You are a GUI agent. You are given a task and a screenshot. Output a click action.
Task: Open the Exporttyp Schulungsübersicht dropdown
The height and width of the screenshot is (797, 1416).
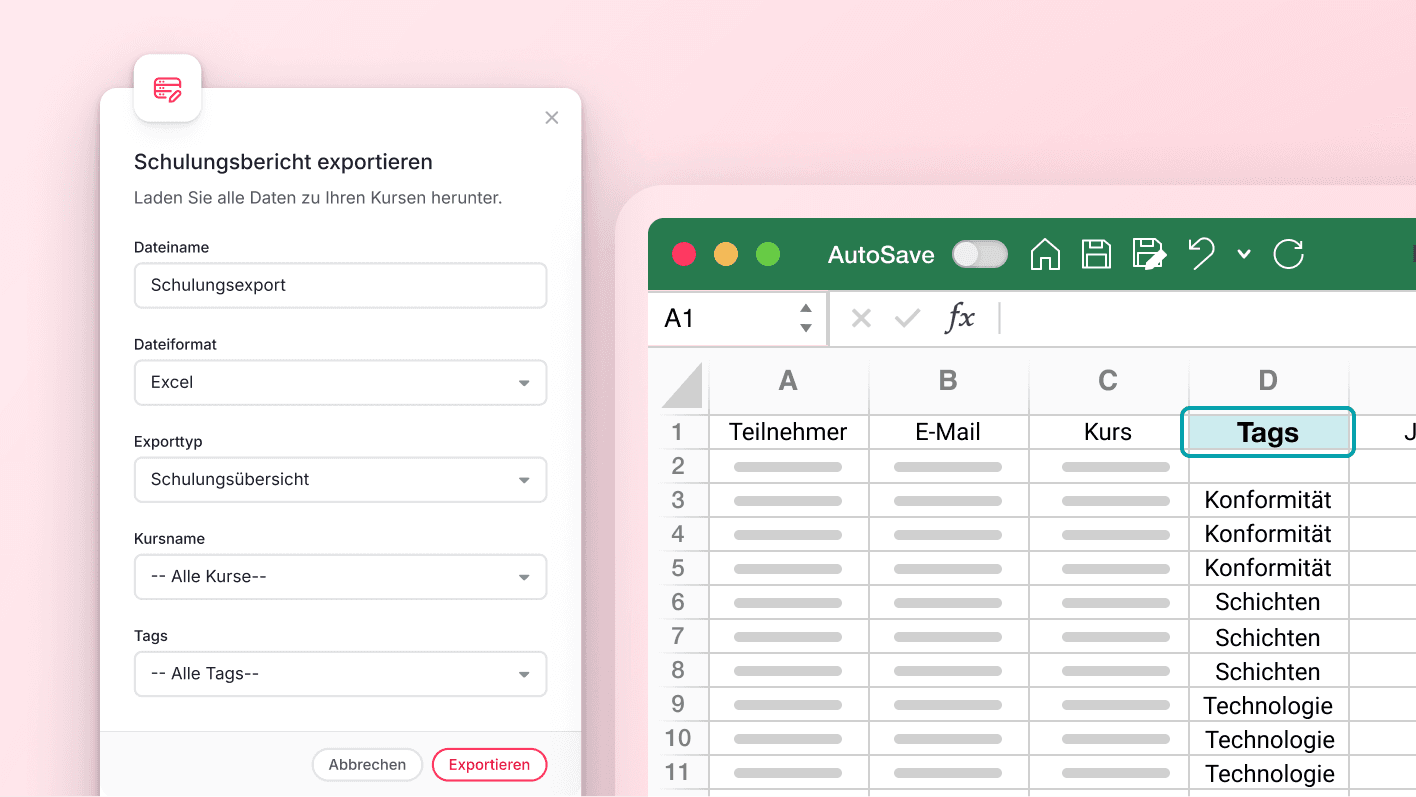(340, 479)
